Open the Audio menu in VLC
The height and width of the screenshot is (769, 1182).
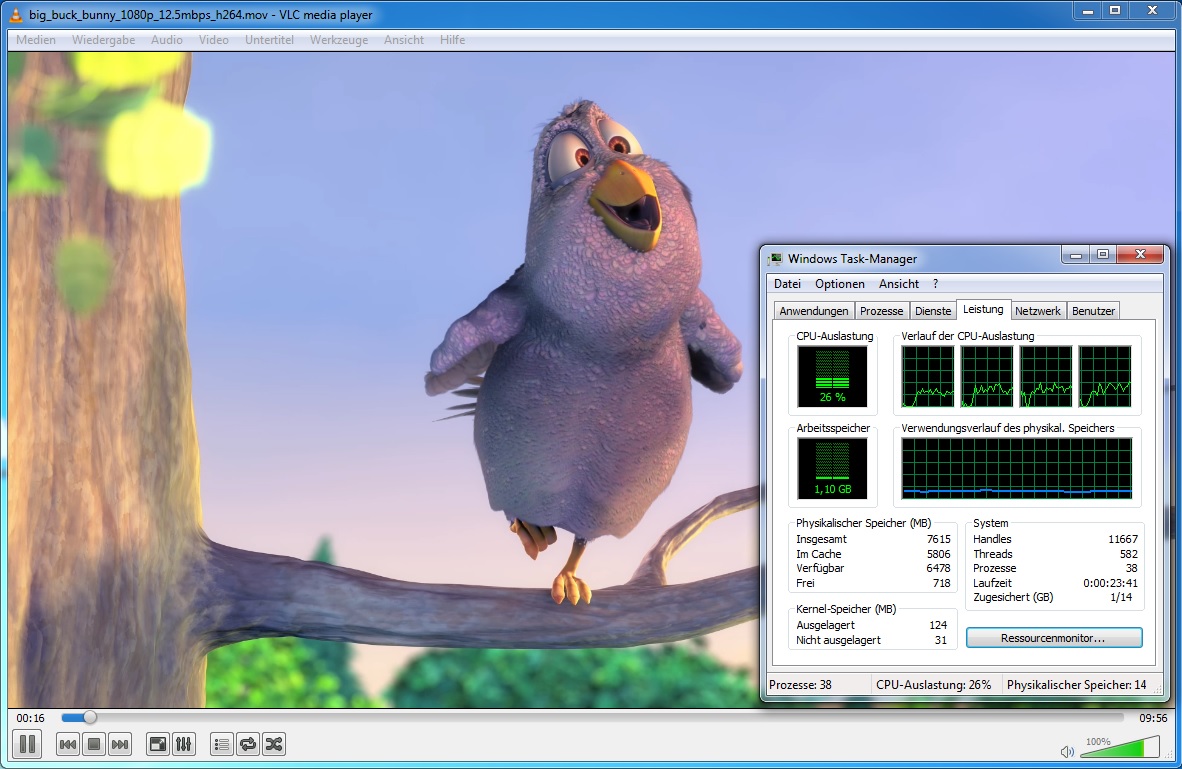click(x=167, y=40)
